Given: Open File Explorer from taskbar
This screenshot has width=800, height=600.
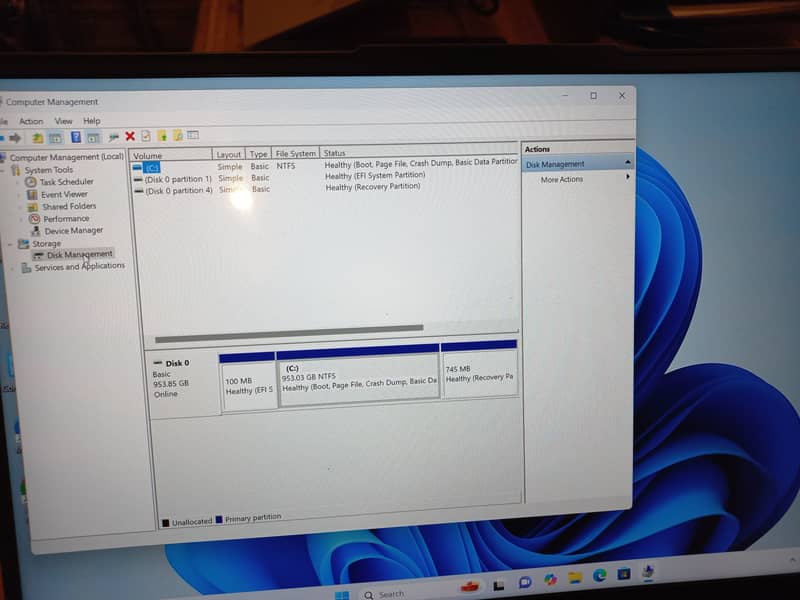Looking at the screenshot, I should 575,578.
